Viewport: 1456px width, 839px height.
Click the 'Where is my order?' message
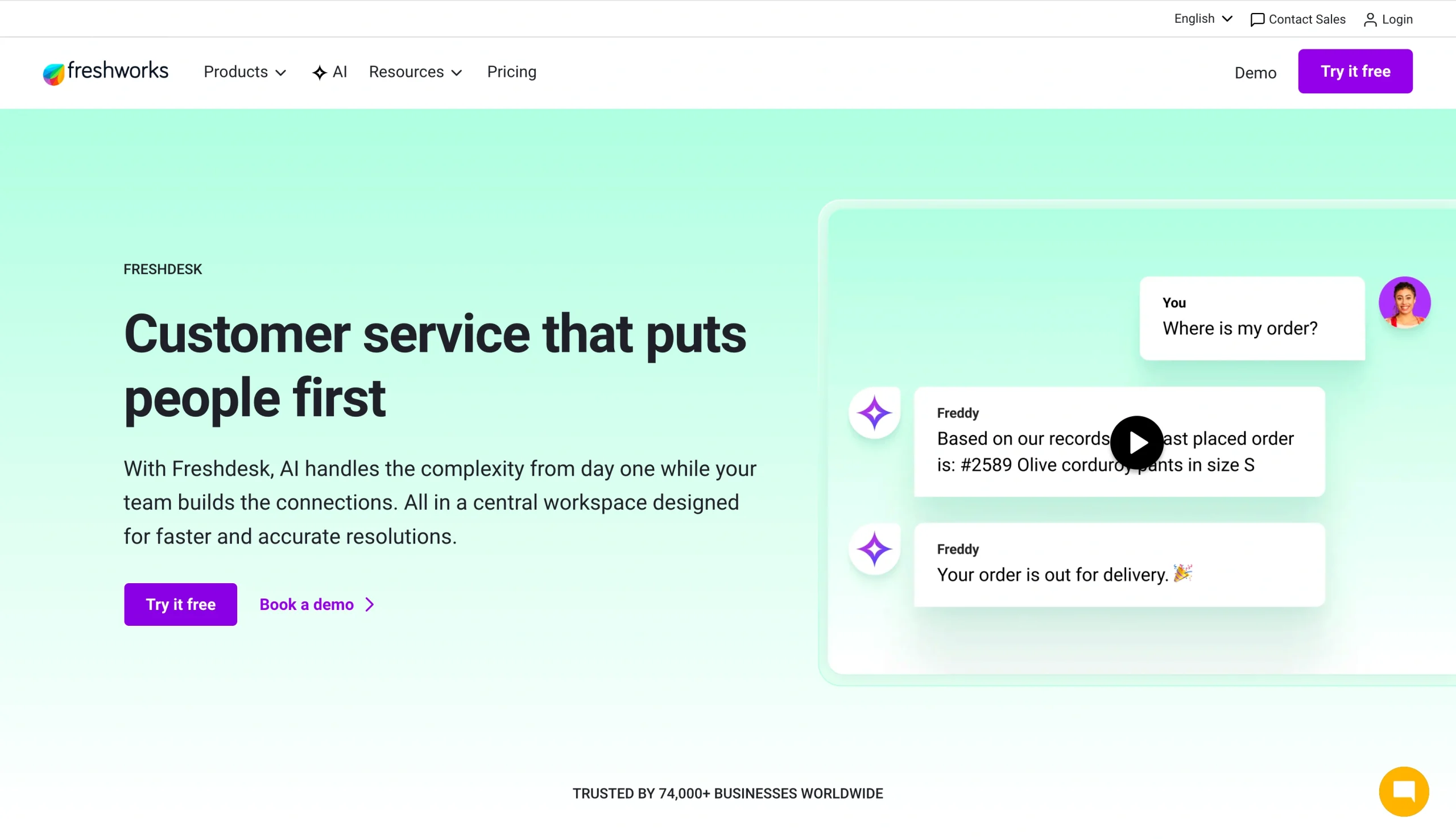pyautogui.click(x=1252, y=319)
